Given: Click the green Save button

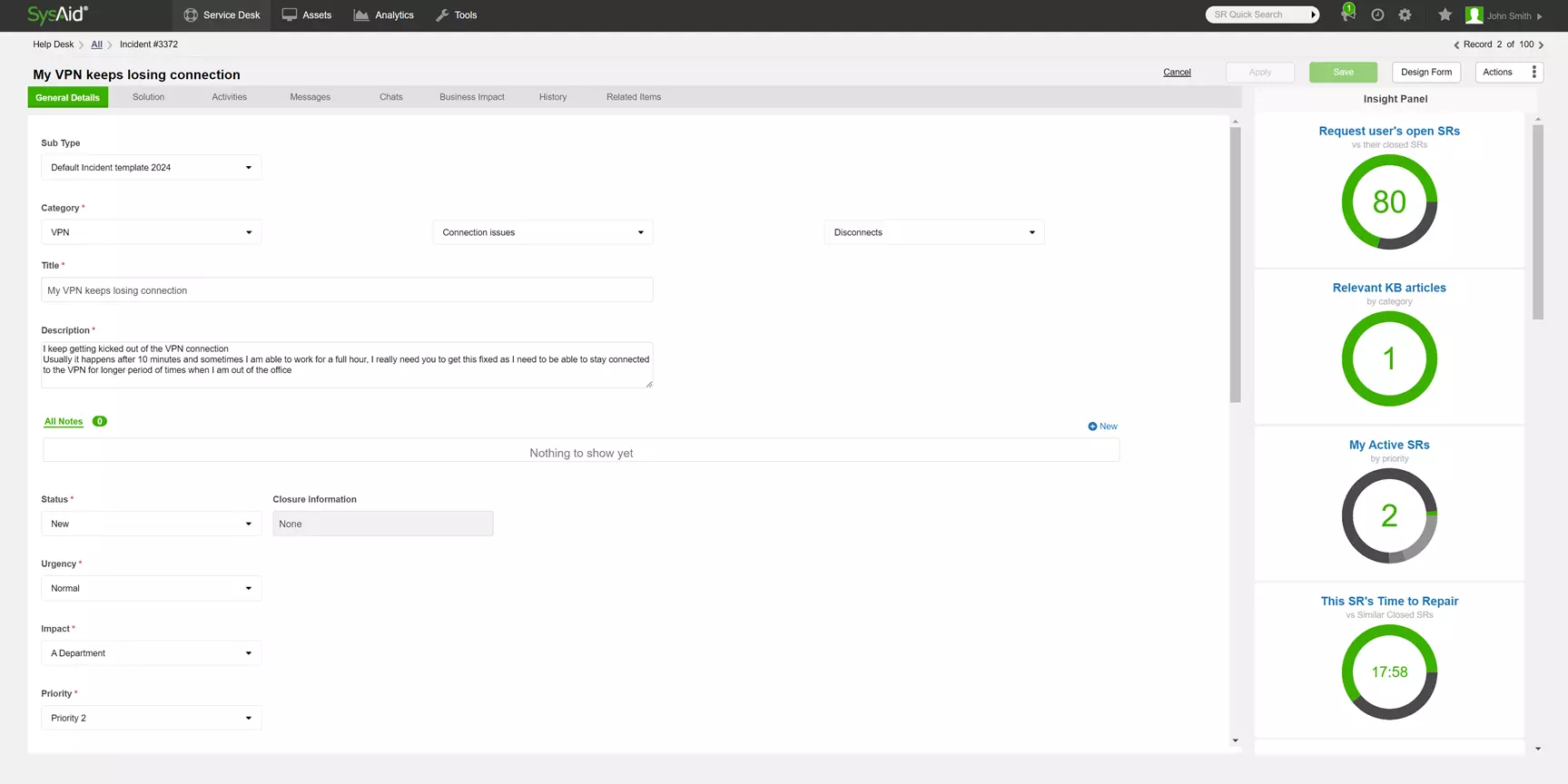Looking at the screenshot, I should tap(1343, 73).
